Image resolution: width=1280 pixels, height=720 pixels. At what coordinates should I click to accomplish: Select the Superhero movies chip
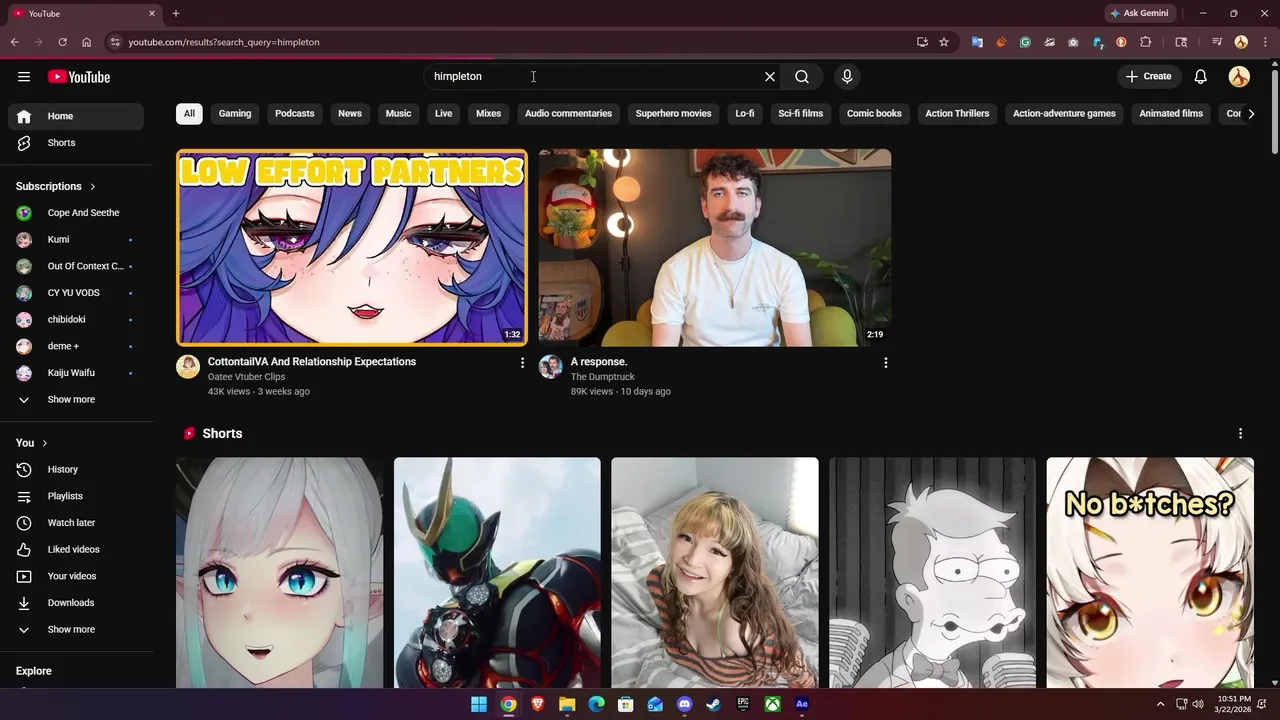(674, 113)
